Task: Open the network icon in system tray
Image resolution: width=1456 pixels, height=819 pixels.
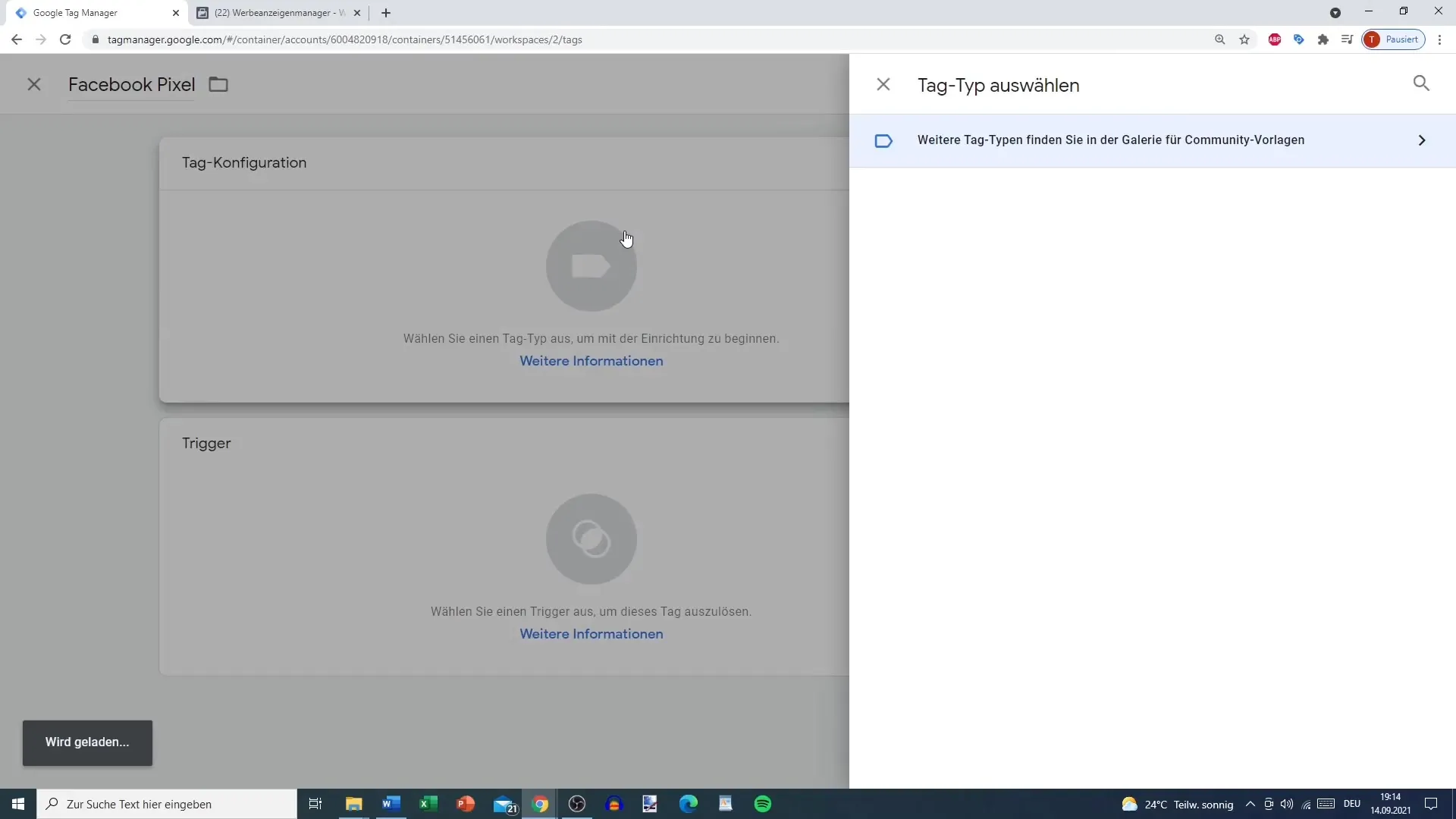Action: click(1306, 804)
